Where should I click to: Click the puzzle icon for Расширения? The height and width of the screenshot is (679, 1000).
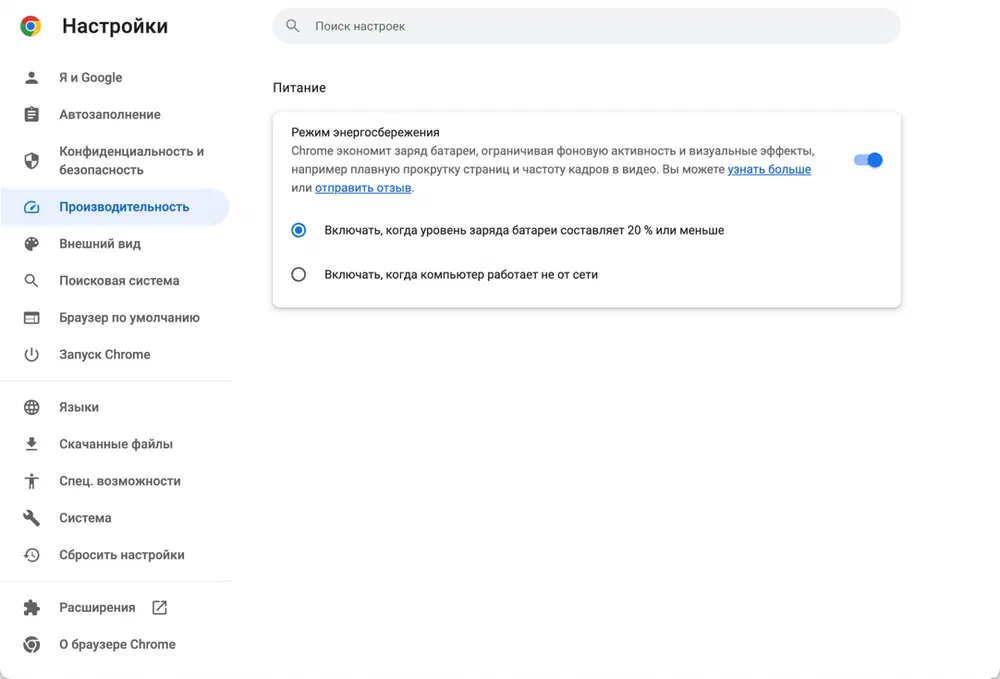click(x=32, y=608)
